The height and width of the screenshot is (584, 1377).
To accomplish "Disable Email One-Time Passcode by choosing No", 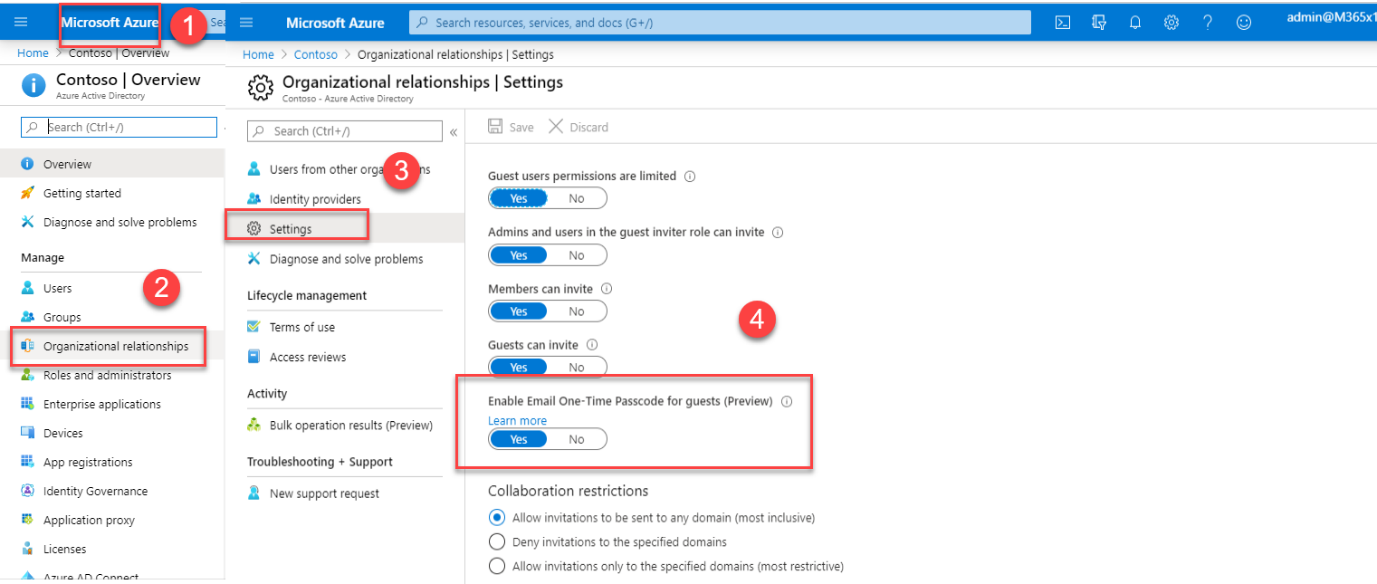I will tap(576, 439).
